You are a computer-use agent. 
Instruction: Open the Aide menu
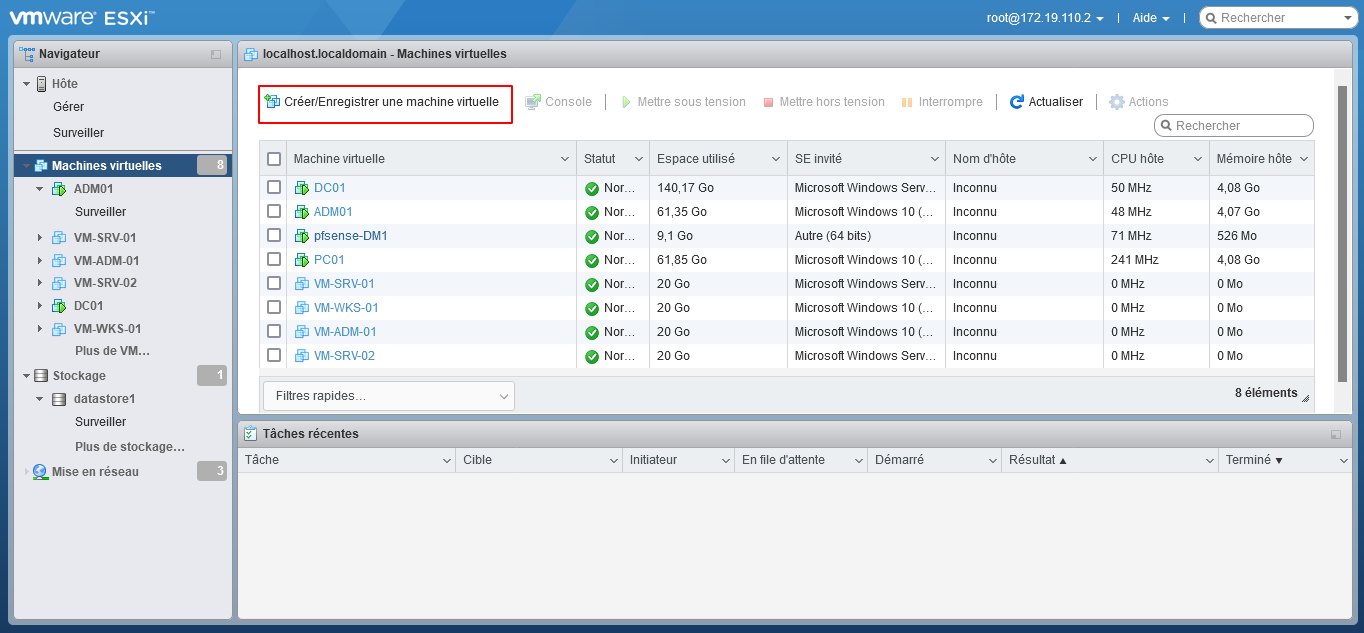1150,18
